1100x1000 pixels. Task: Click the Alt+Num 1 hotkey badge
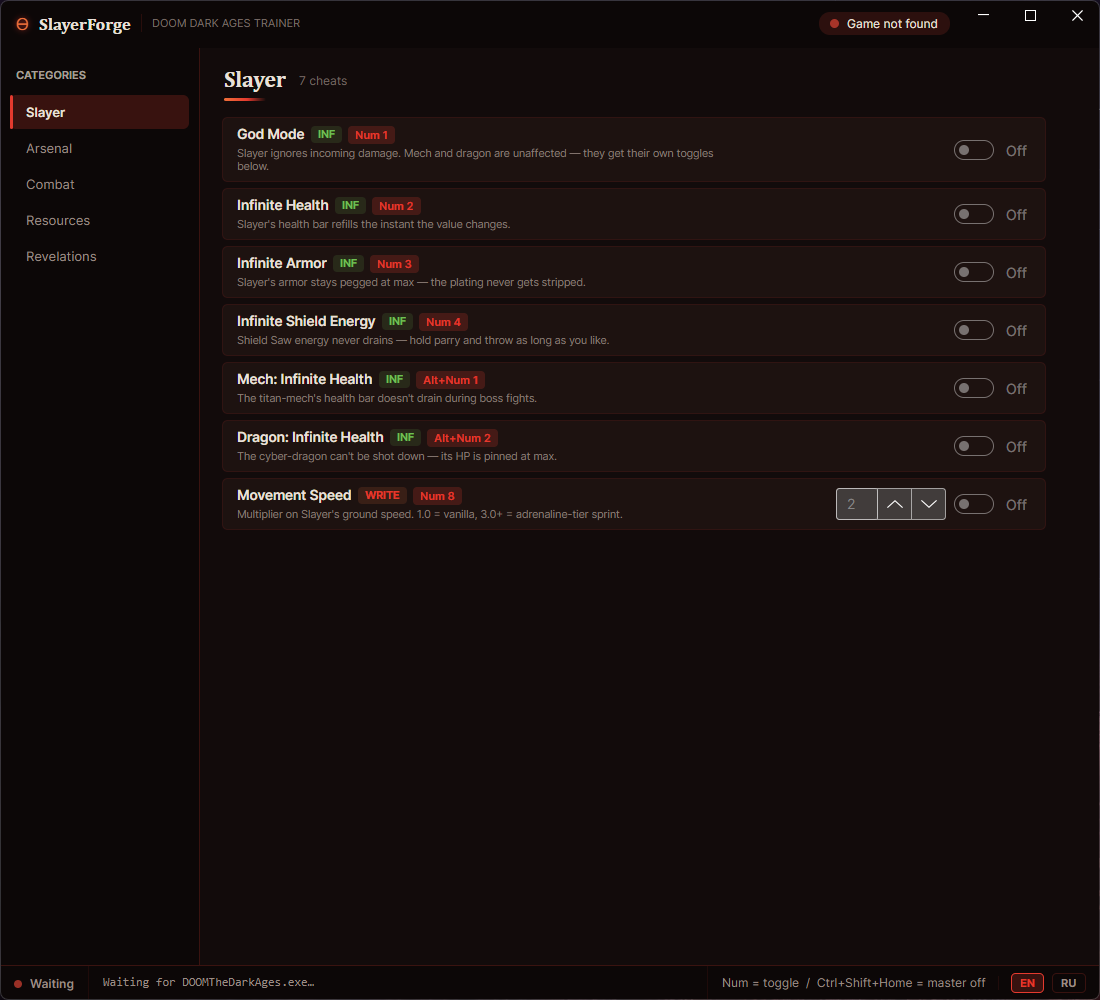click(x=450, y=380)
